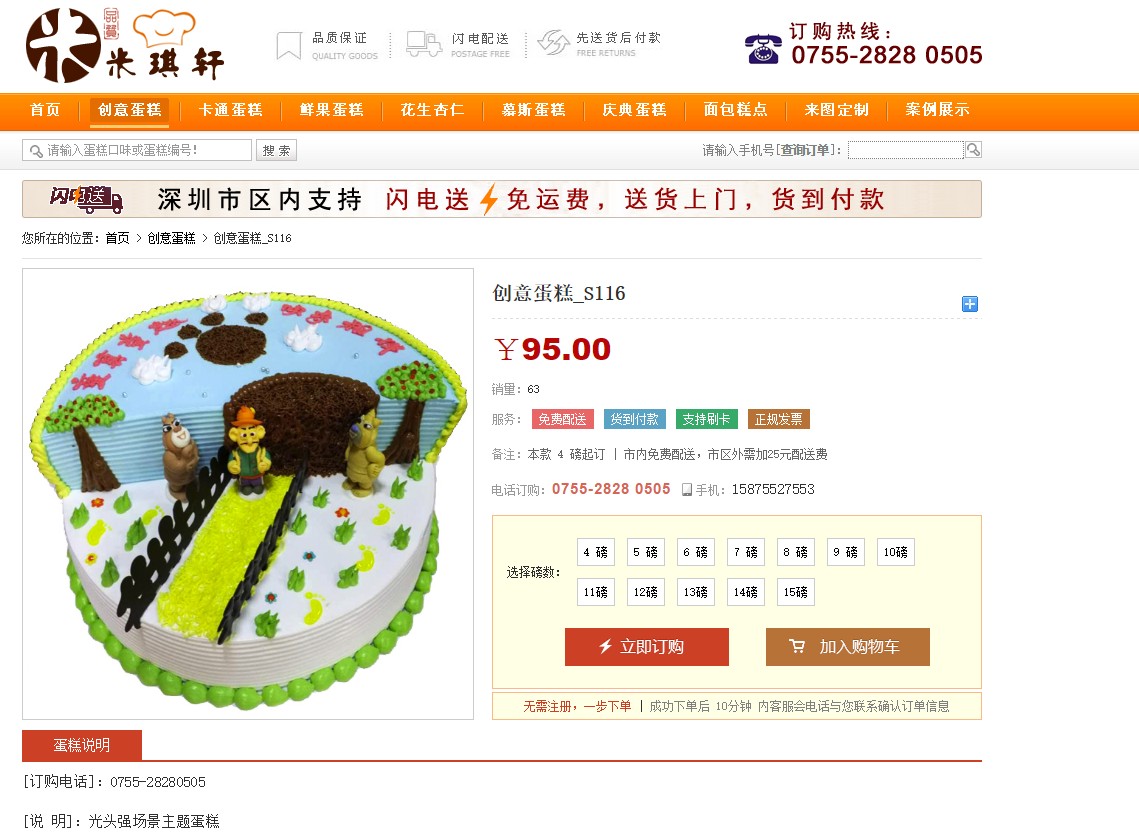Click the 搜索 button

[277, 150]
